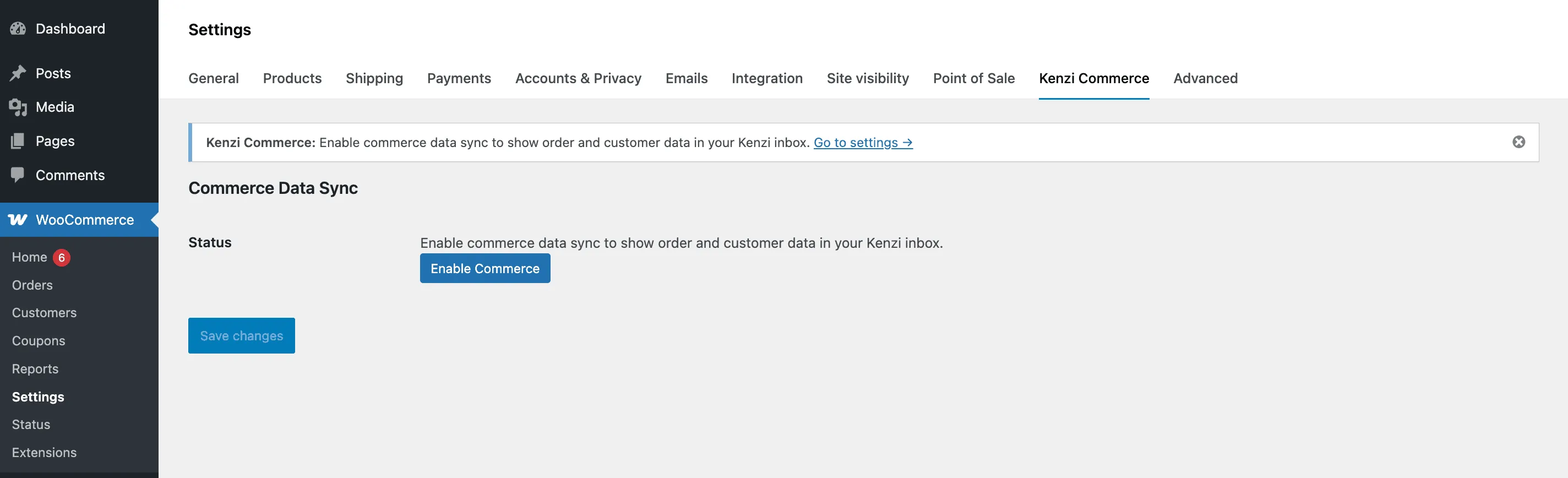Click the Commerce Data Sync heading
The image size is (1568, 478).
[x=273, y=188]
